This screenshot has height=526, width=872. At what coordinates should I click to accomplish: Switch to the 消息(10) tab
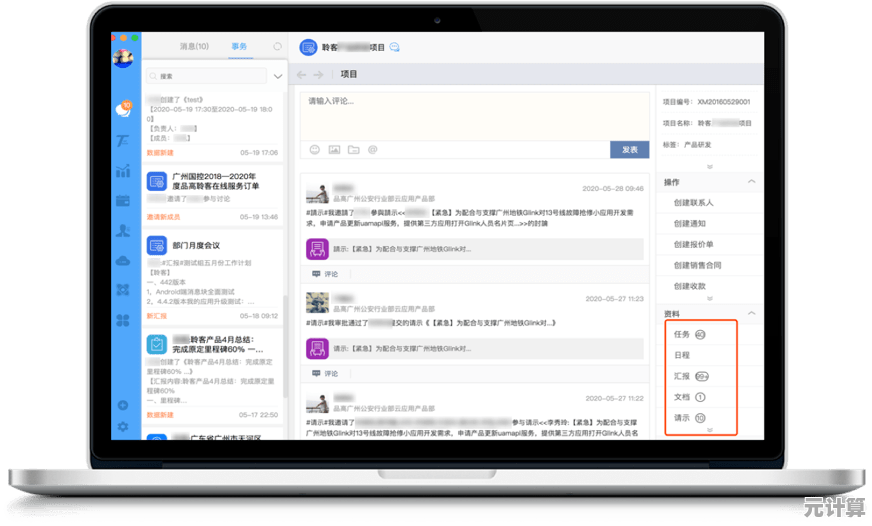click(x=194, y=47)
